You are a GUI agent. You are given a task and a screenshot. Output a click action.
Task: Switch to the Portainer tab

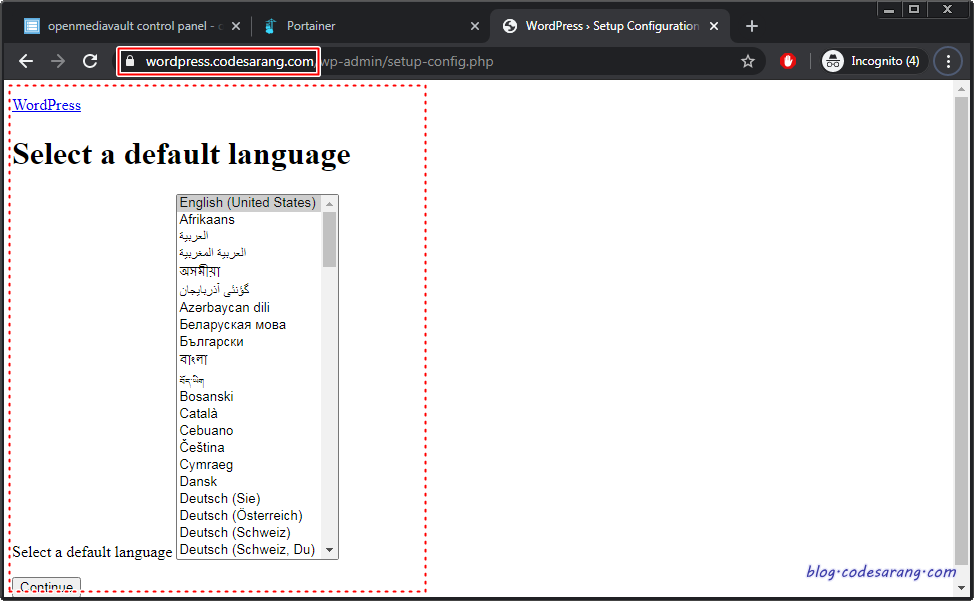click(371, 26)
